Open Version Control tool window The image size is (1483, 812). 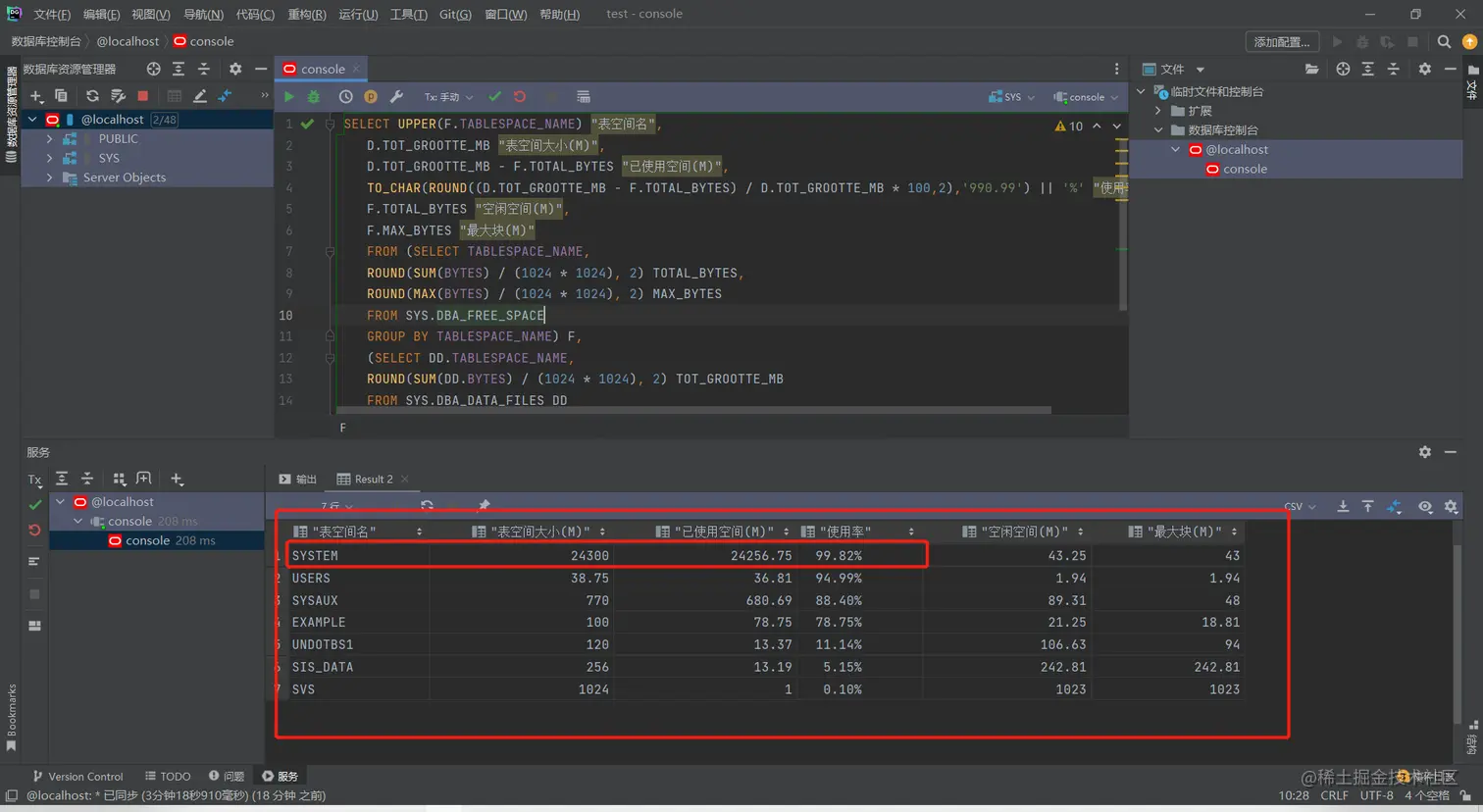coord(77,776)
